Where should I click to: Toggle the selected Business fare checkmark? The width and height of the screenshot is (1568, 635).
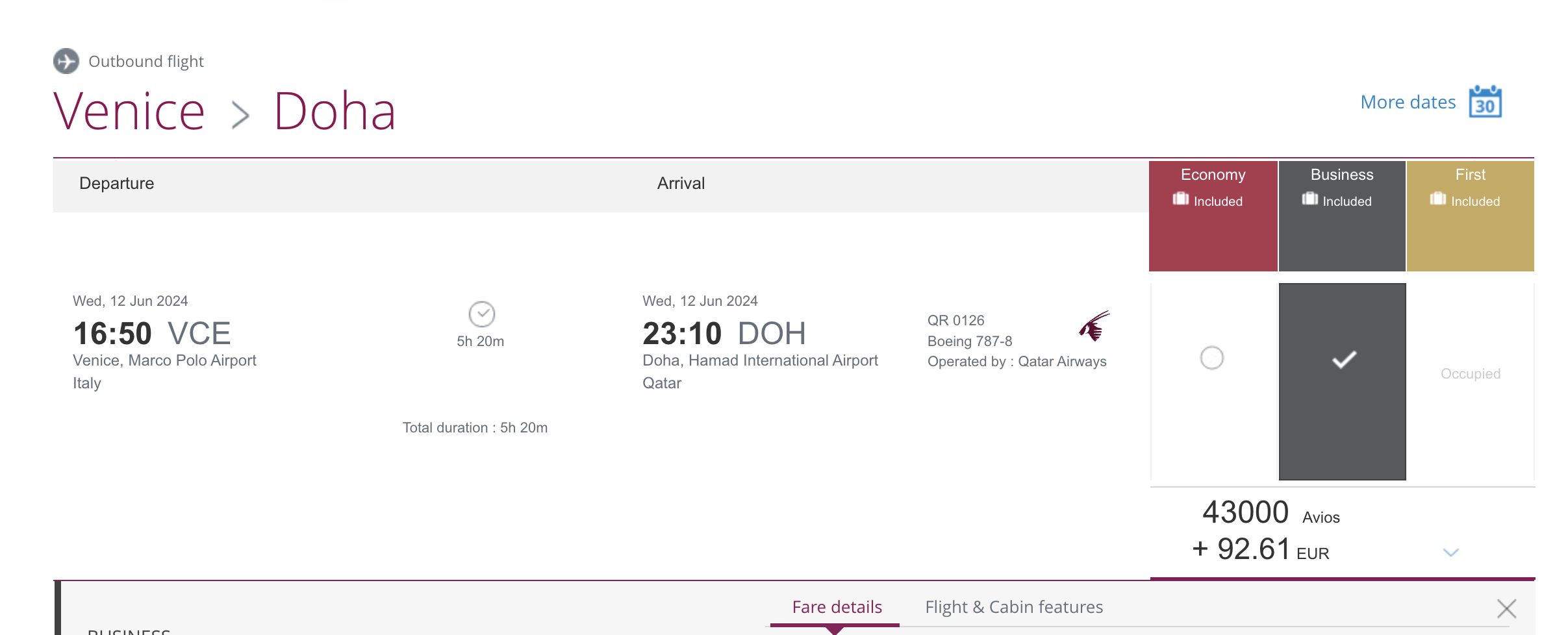pos(1343,381)
